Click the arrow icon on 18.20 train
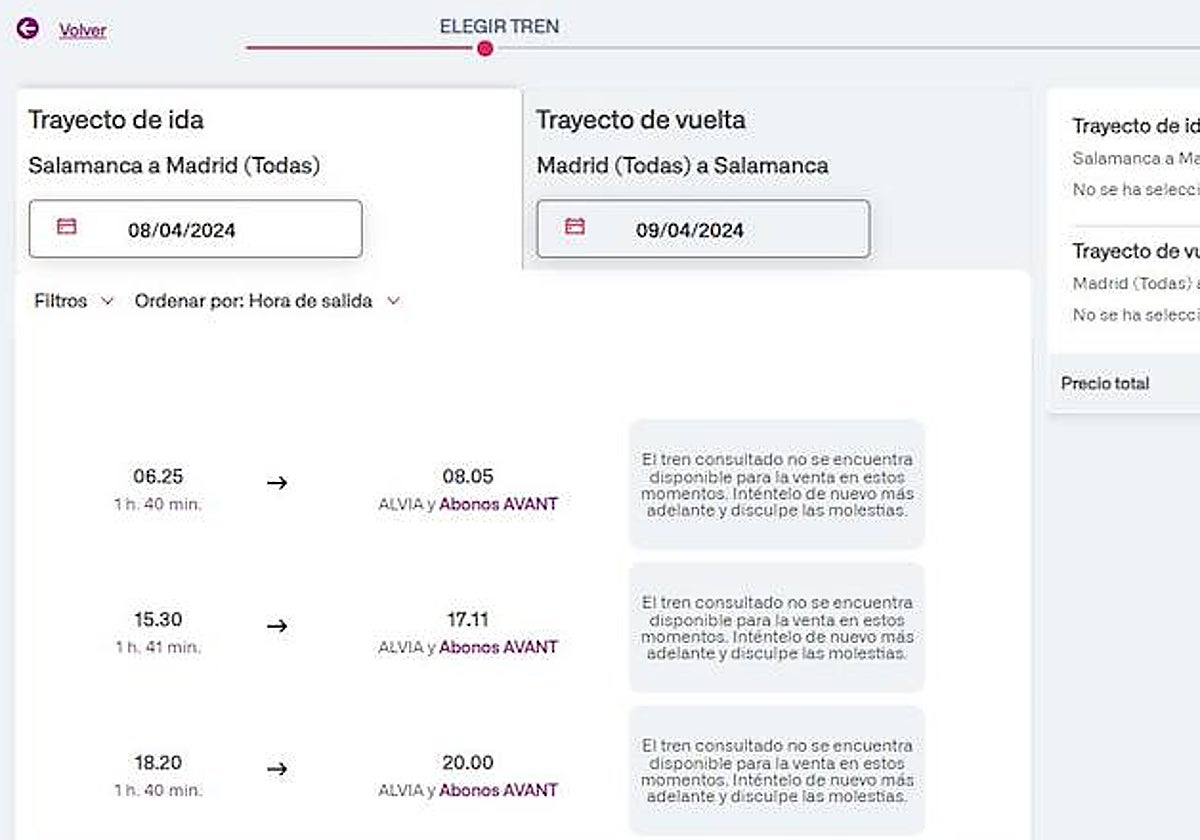 [277, 769]
